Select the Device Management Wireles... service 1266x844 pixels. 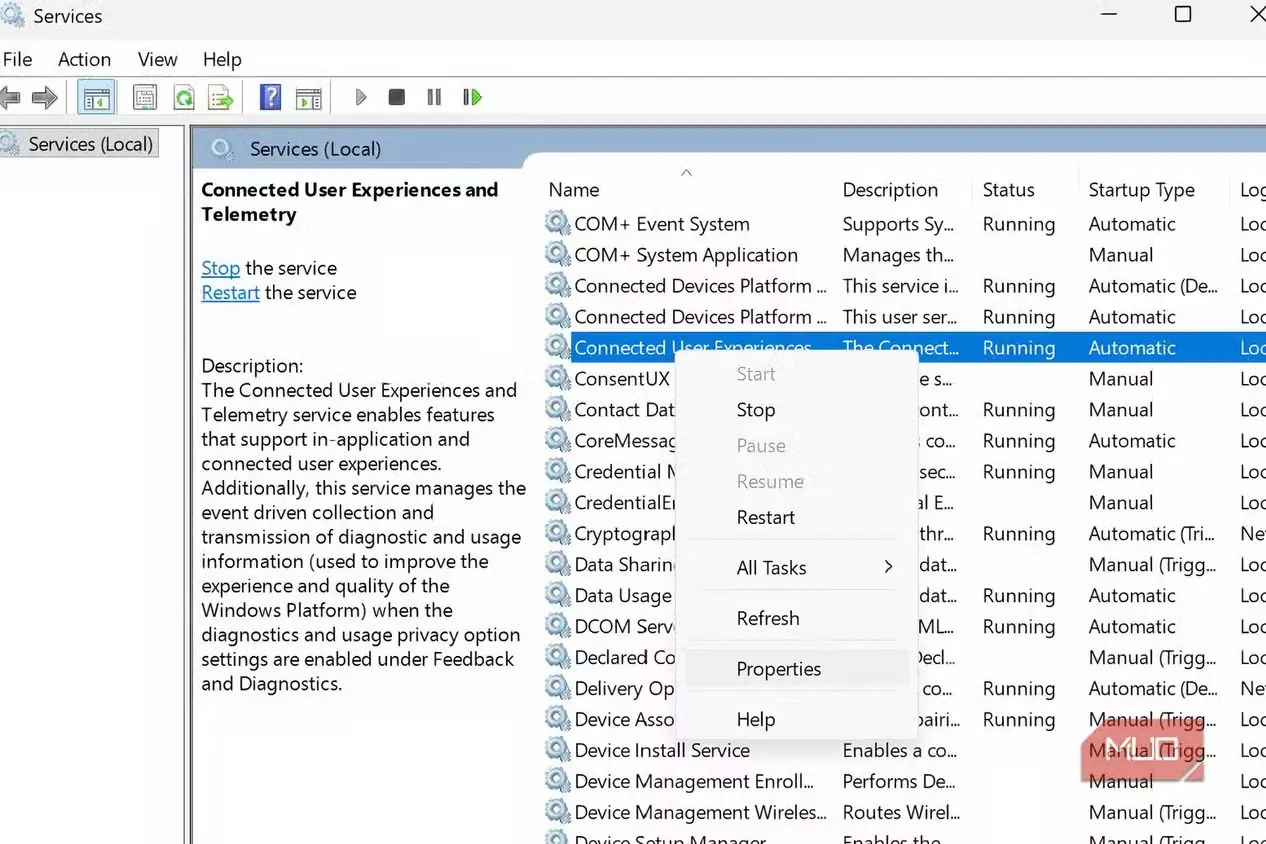[700, 812]
